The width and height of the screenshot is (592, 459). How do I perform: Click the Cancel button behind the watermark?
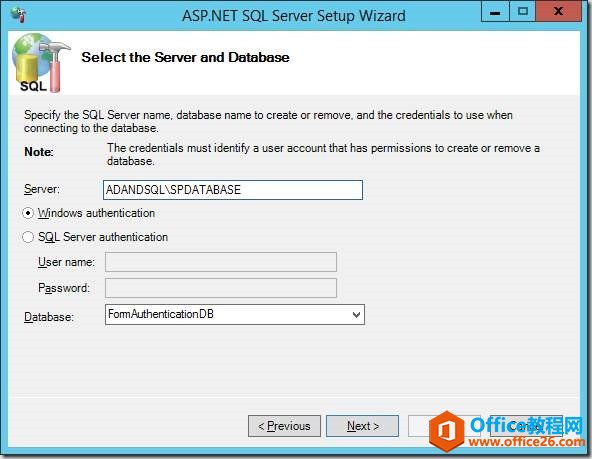tap(526, 426)
